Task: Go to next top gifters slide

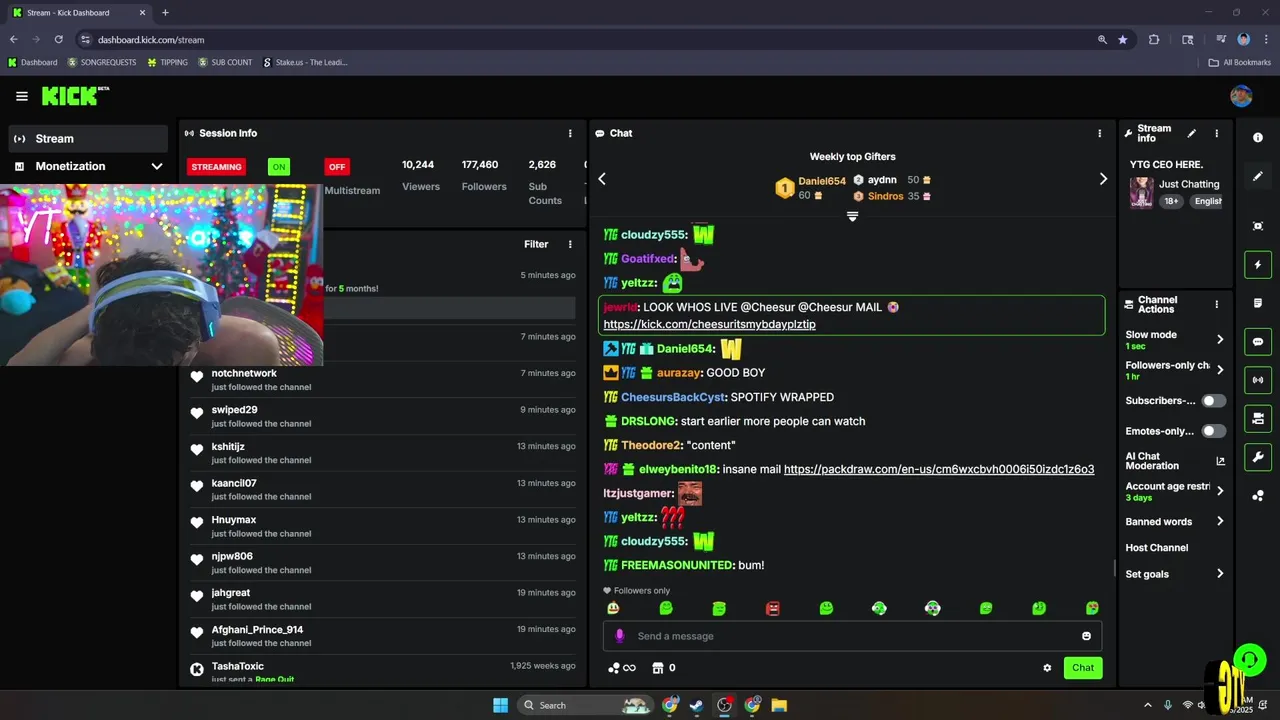Action: 1103,179
